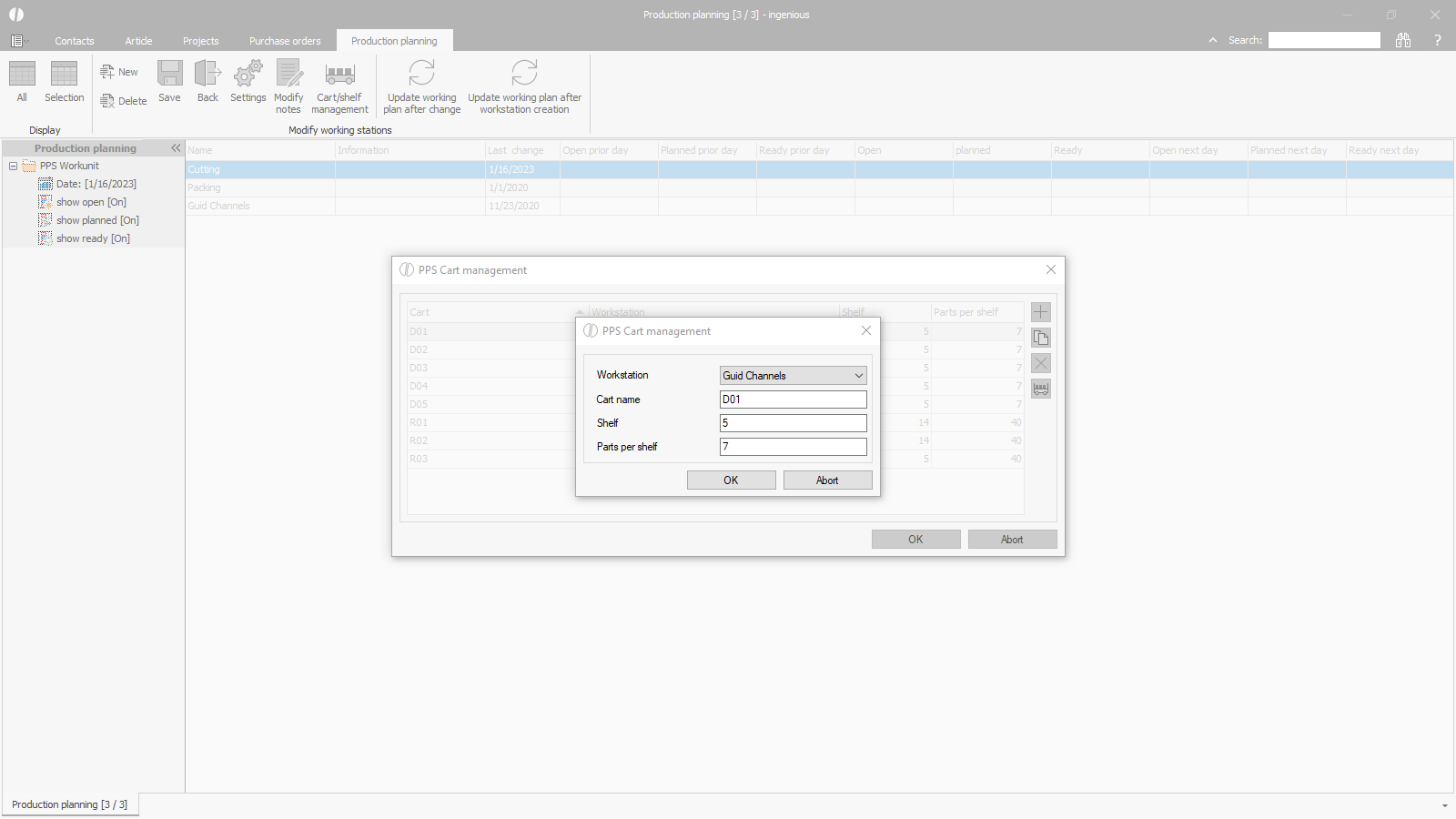
Task: Open the Contacts tab
Action: point(74,41)
